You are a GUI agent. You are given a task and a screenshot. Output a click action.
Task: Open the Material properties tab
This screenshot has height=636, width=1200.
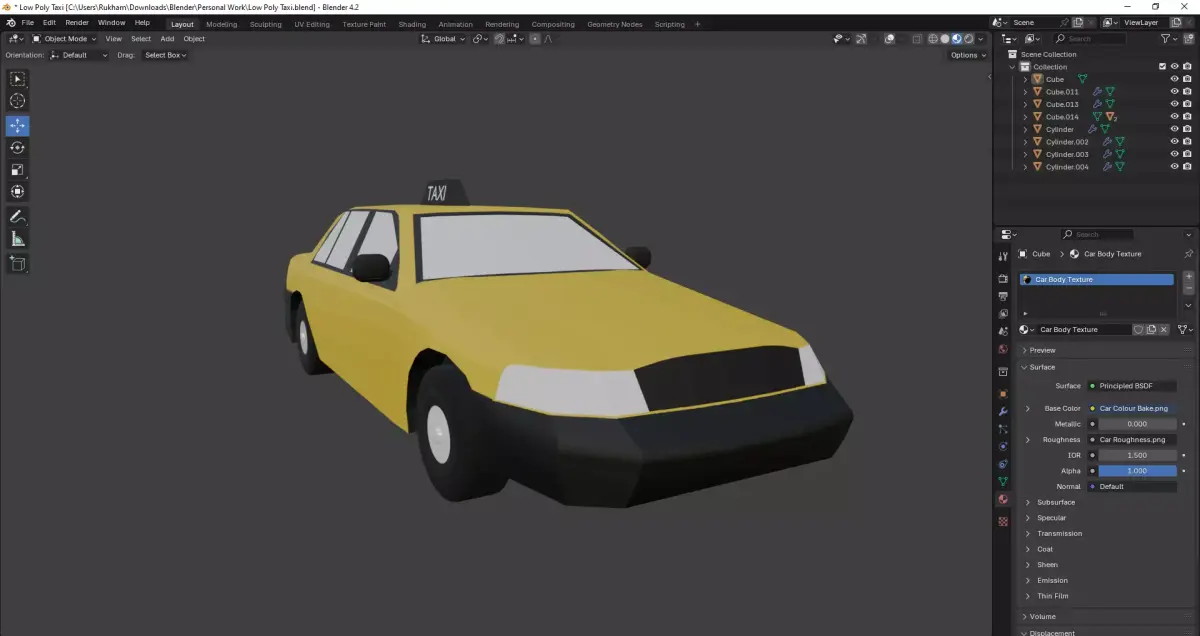point(1003,499)
